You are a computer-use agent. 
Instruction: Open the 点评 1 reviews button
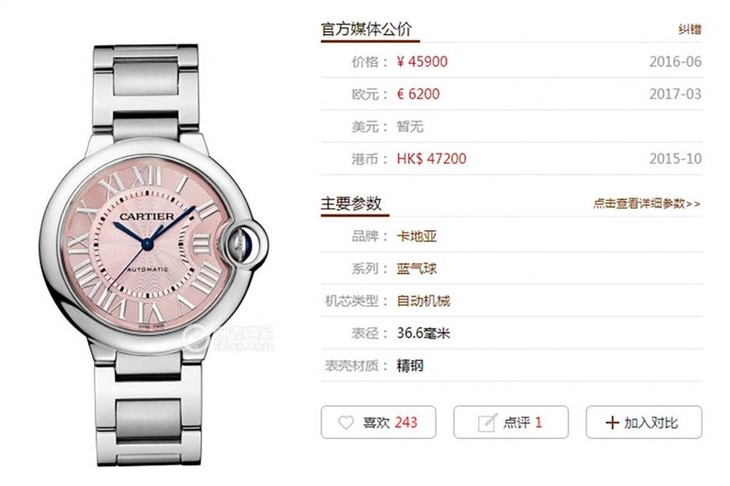click(511, 422)
